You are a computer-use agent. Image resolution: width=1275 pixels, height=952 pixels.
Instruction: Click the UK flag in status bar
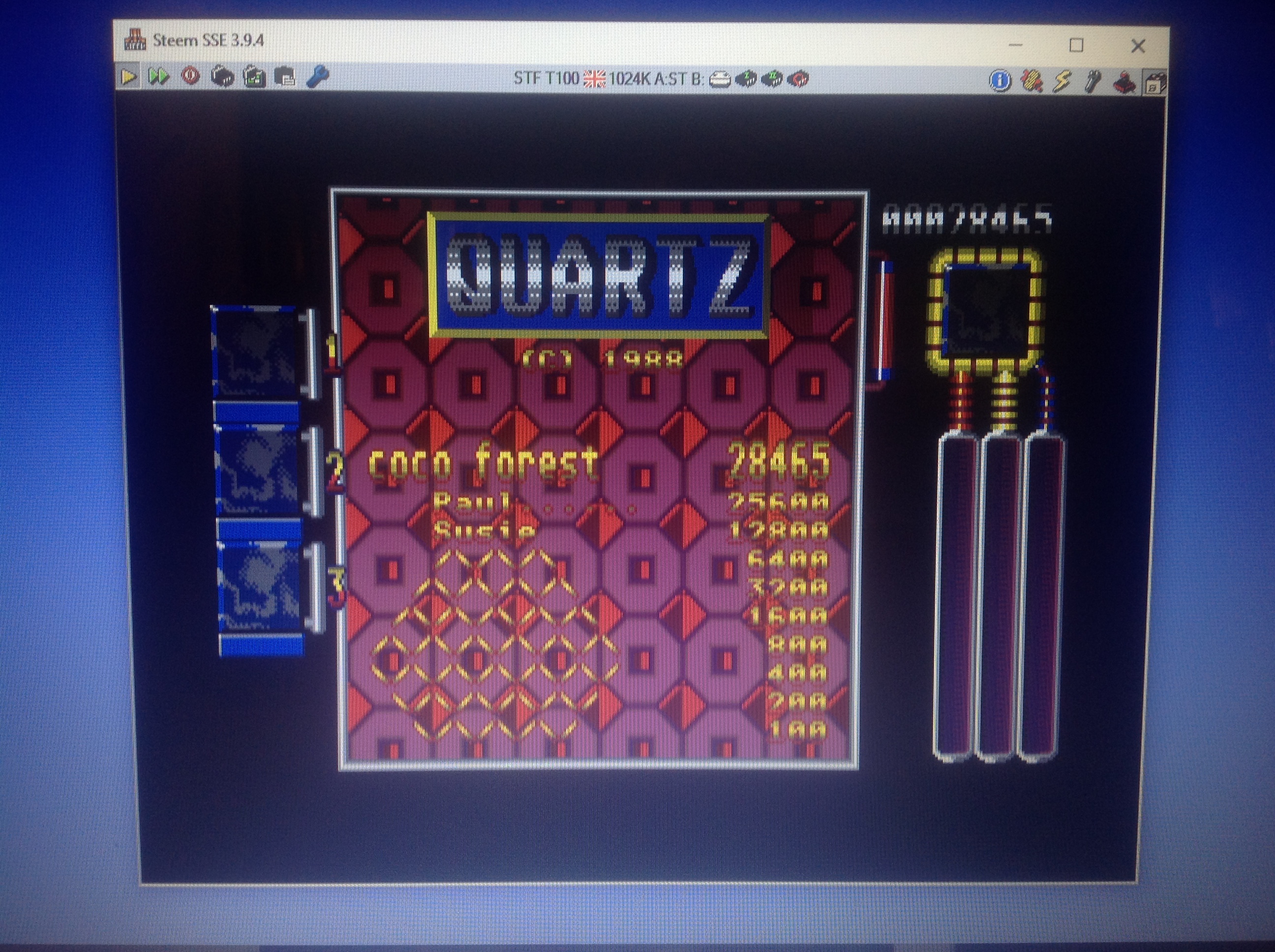pos(594,78)
